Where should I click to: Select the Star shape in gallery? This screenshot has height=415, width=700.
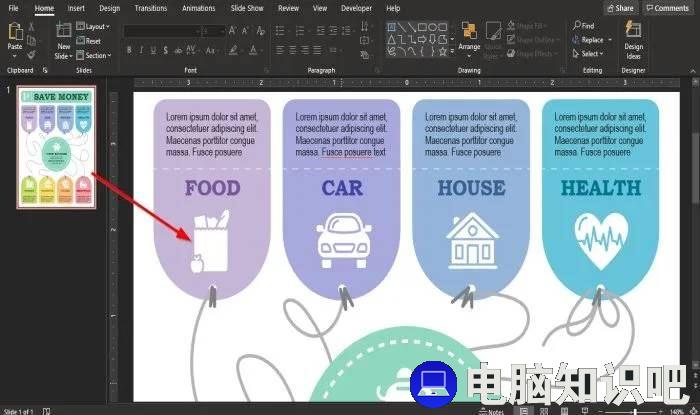(x=442, y=52)
